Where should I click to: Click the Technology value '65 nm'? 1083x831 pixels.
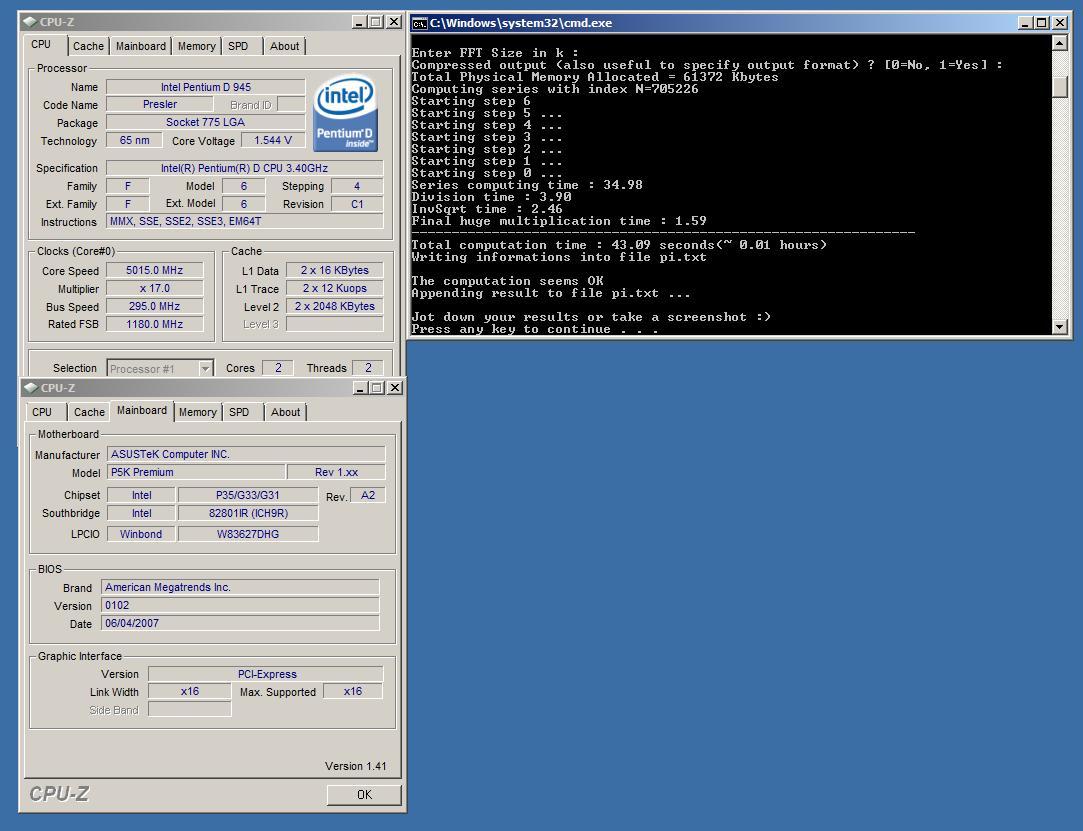click(134, 140)
